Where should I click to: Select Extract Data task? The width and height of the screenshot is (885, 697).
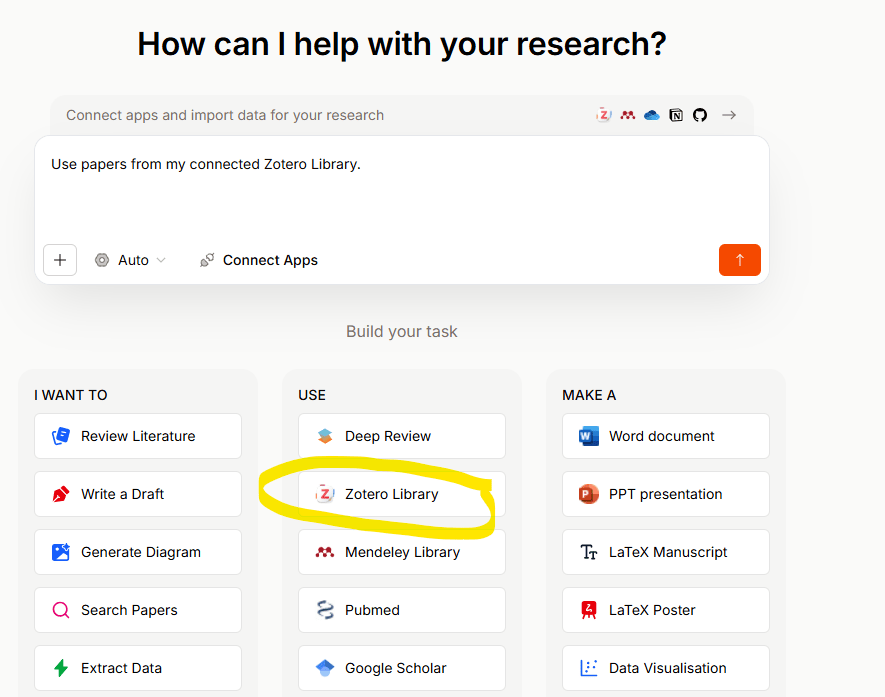[138, 668]
